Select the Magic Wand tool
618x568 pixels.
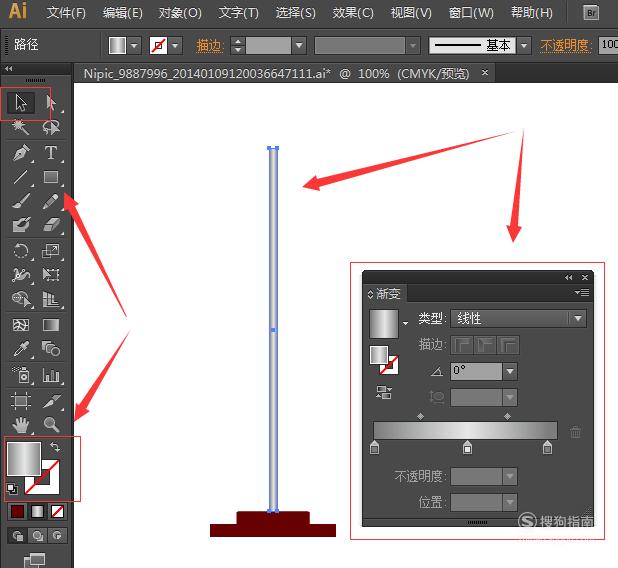tap(20, 127)
